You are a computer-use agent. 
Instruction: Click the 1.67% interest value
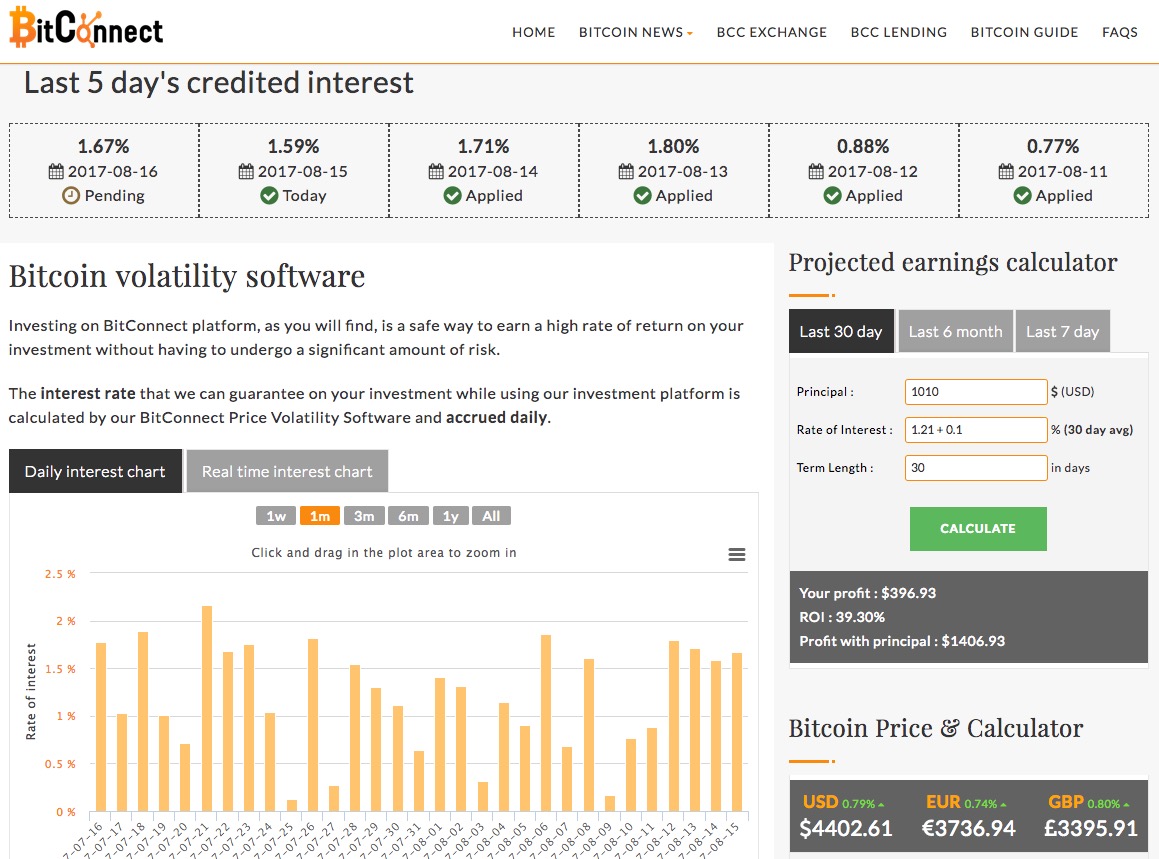point(103,146)
